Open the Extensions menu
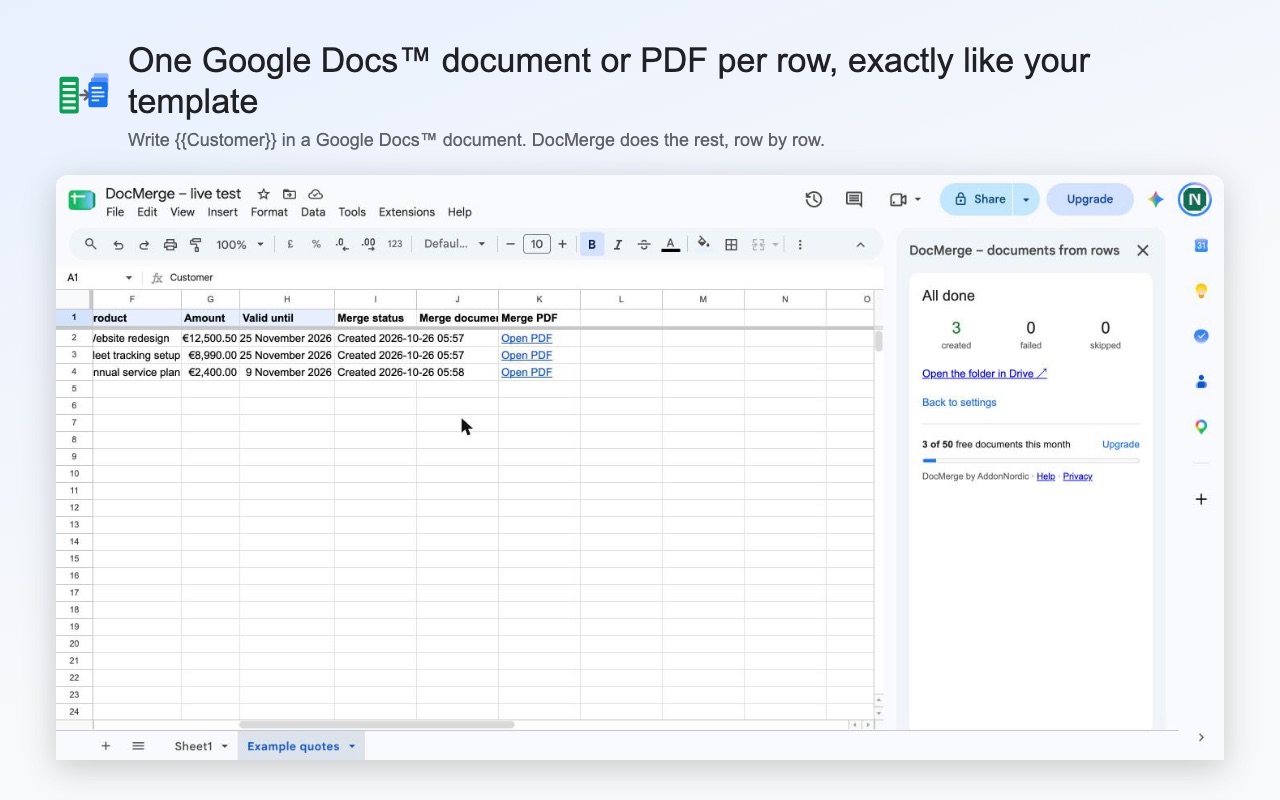Image resolution: width=1280 pixels, height=800 pixels. (x=407, y=212)
